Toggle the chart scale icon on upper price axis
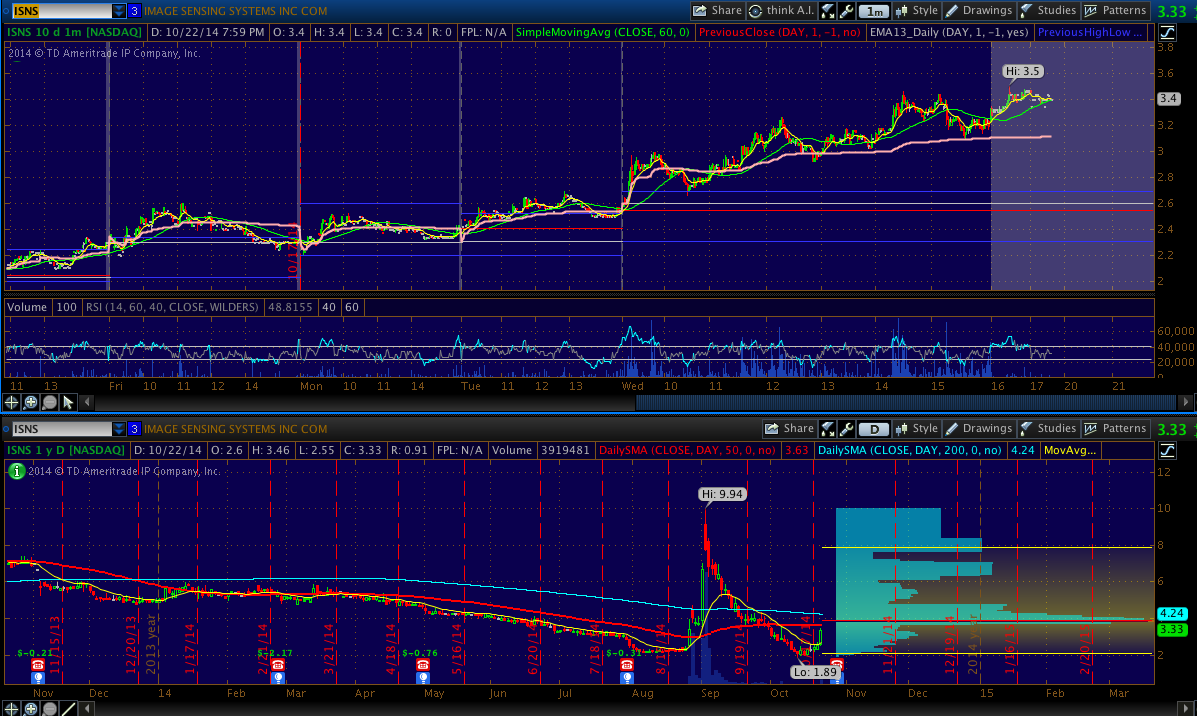This screenshot has width=1197, height=716. point(1166,32)
